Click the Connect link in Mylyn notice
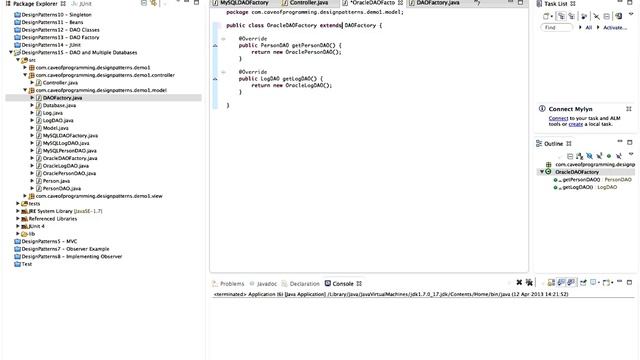 pos(558,118)
